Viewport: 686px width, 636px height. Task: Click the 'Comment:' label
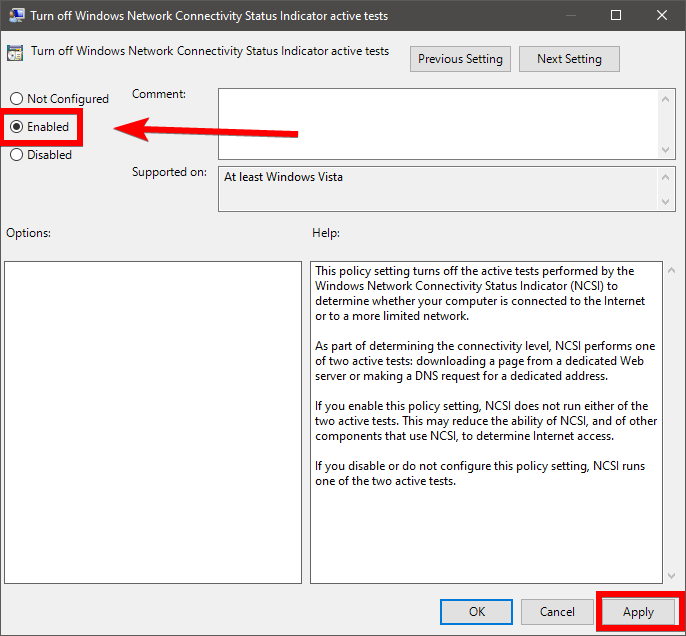159,94
